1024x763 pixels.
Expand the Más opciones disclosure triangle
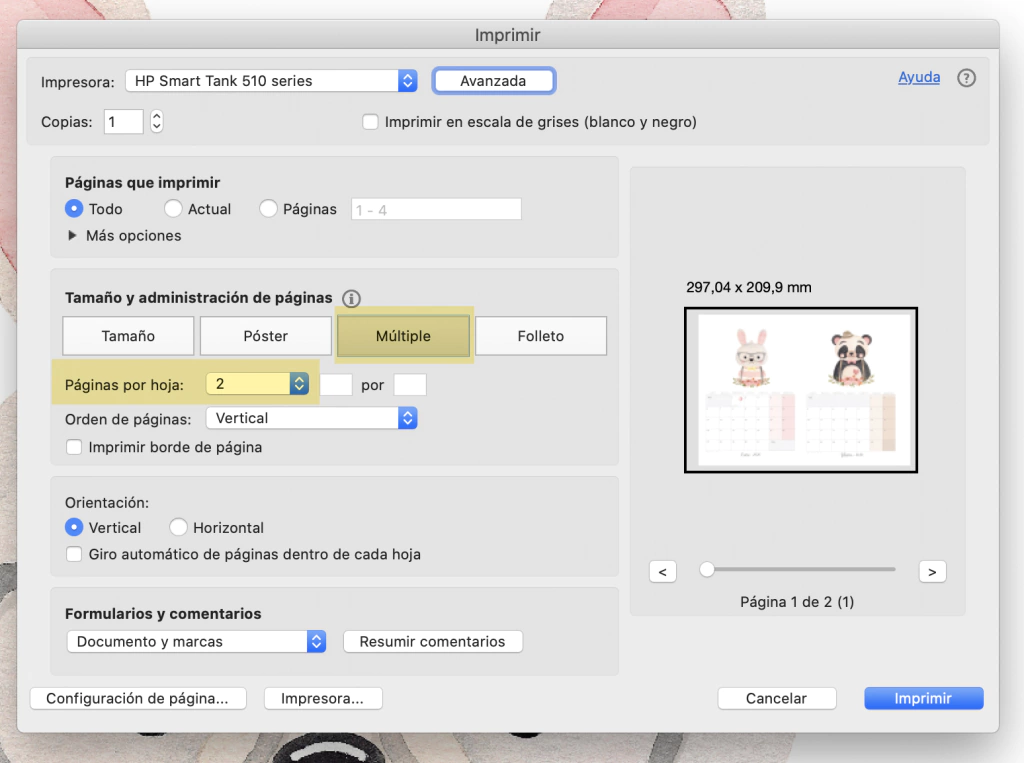(72, 235)
